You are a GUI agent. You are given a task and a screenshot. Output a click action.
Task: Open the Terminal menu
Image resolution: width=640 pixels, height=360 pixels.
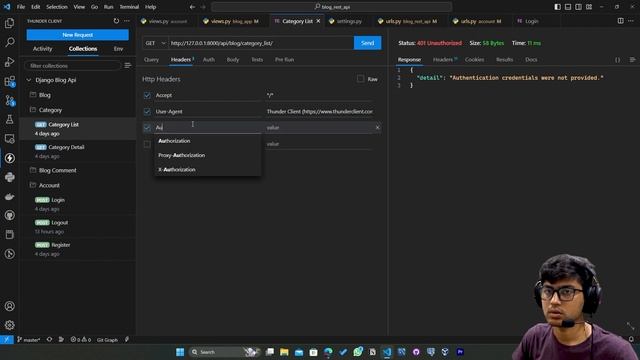click(129, 7)
